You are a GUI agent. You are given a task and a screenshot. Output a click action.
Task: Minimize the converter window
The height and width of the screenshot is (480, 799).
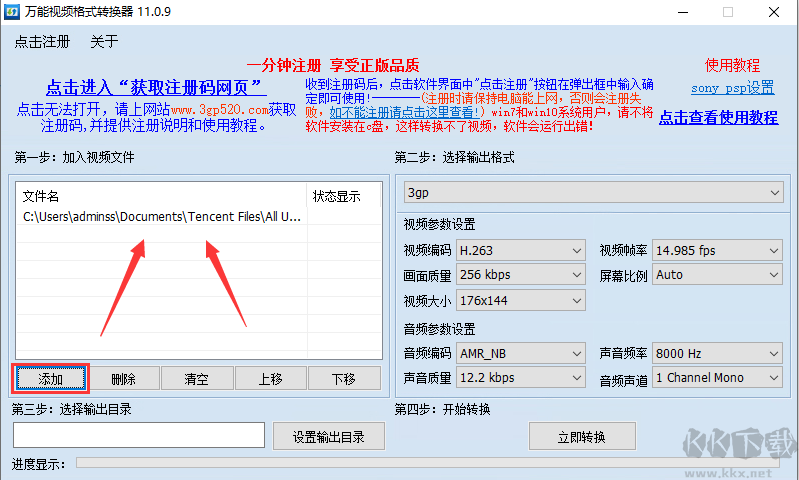pyautogui.click(x=683, y=12)
